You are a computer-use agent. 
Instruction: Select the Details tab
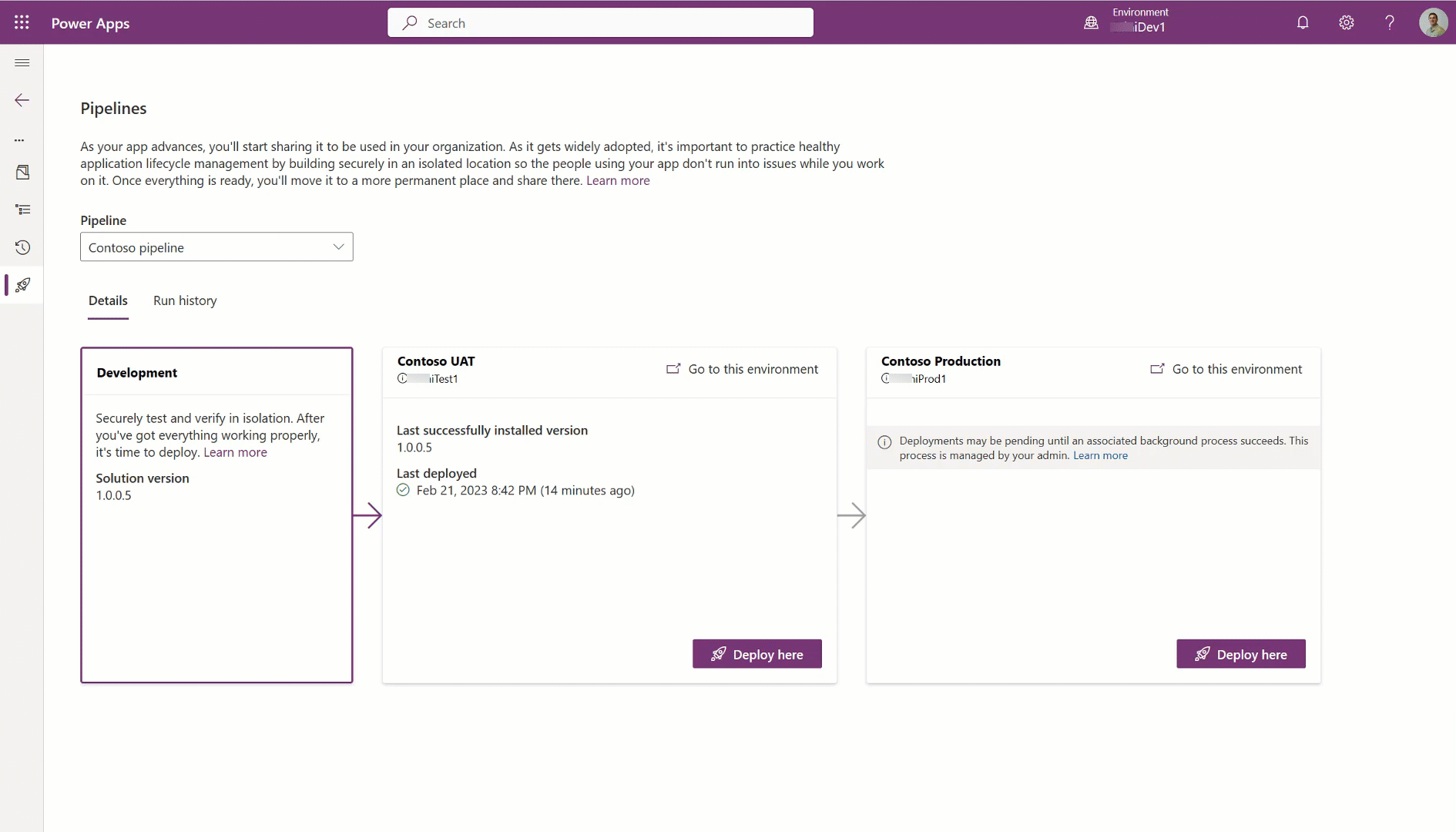click(108, 300)
